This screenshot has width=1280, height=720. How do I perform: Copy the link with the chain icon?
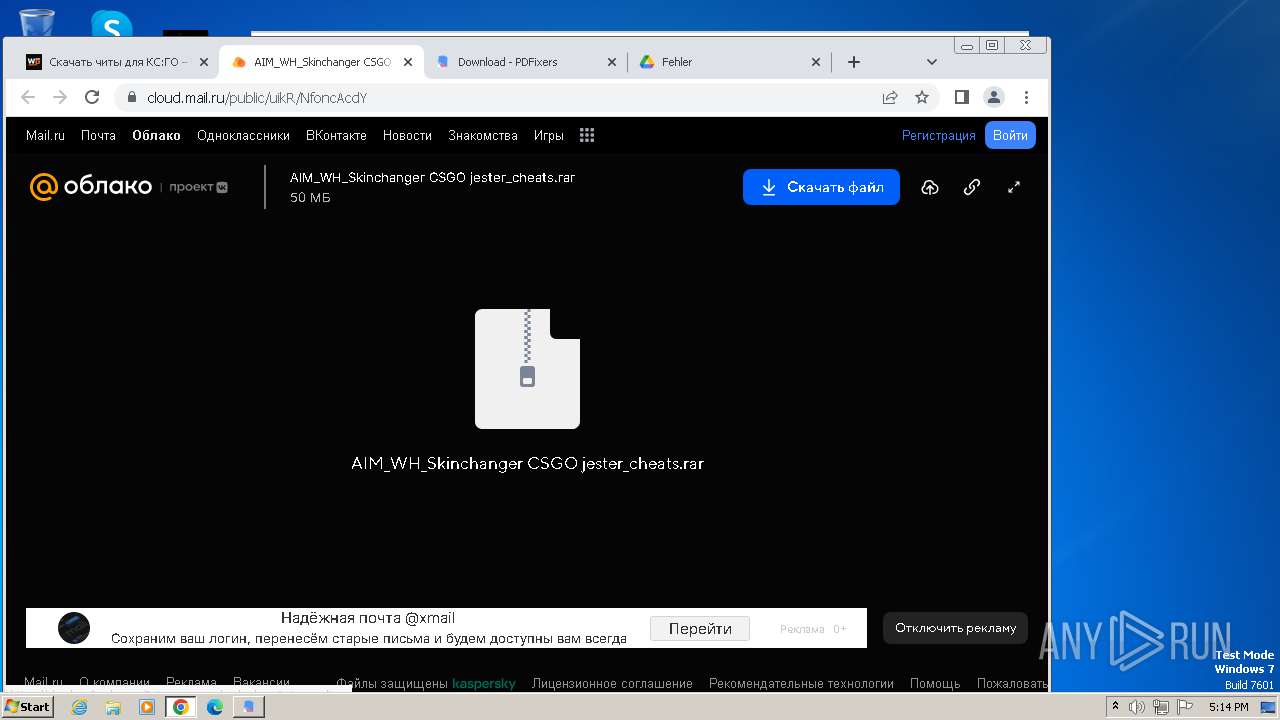(x=971, y=187)
